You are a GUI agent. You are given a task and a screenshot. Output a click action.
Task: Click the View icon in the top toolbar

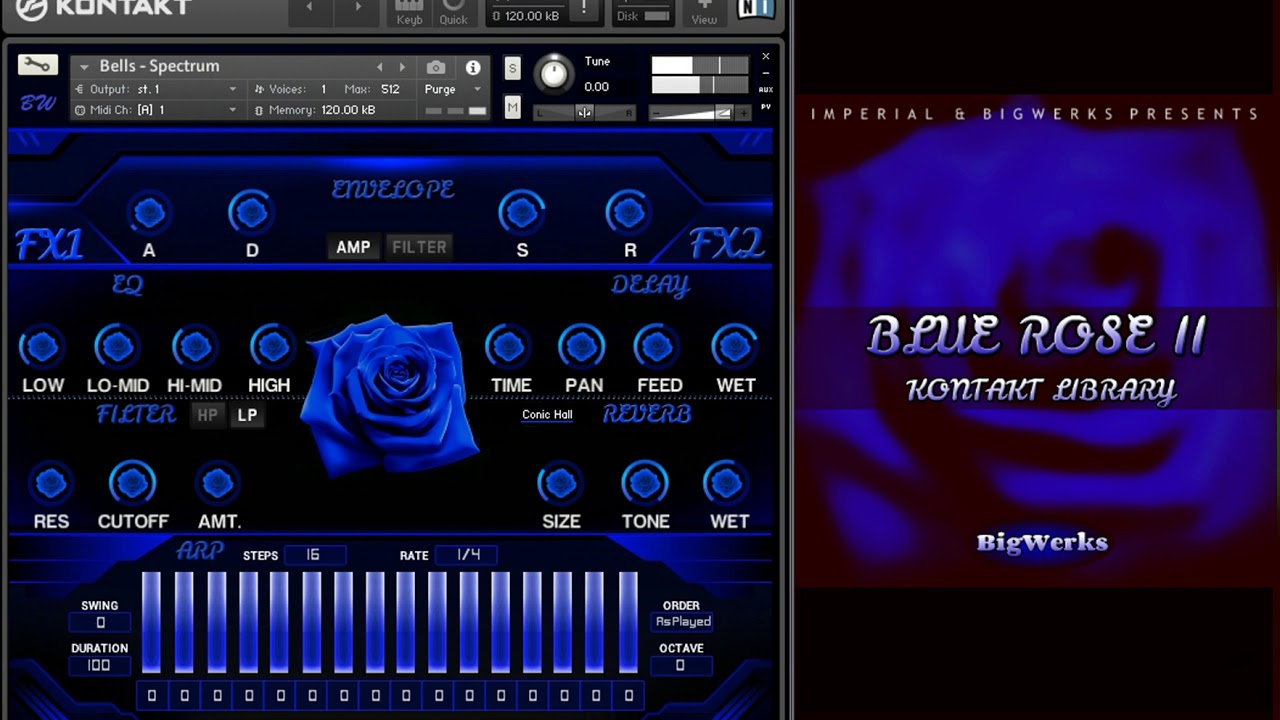coord(704,13)
